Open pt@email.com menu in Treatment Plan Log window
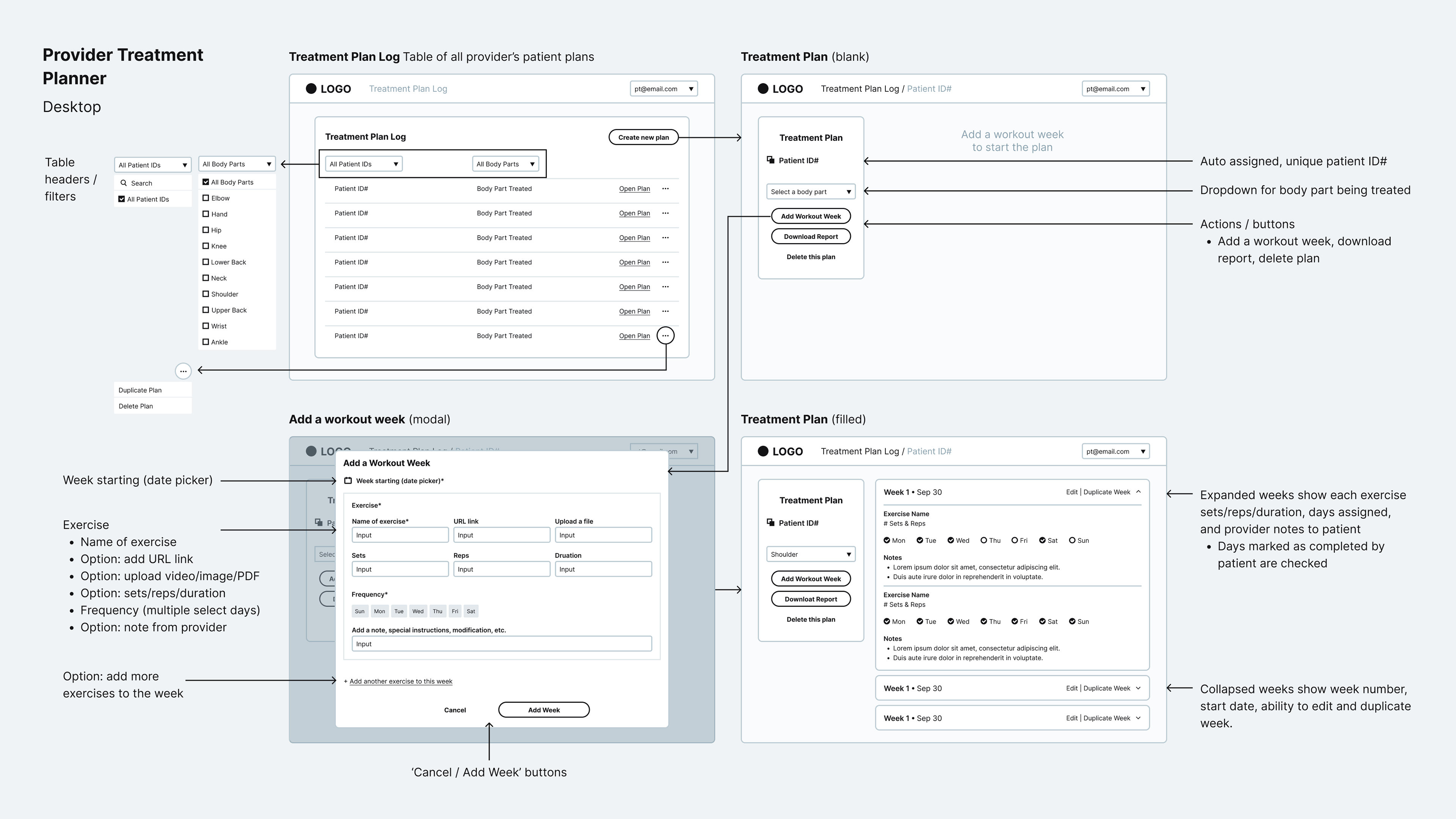This screenshot has width=1456, height=819. (664, 89)
